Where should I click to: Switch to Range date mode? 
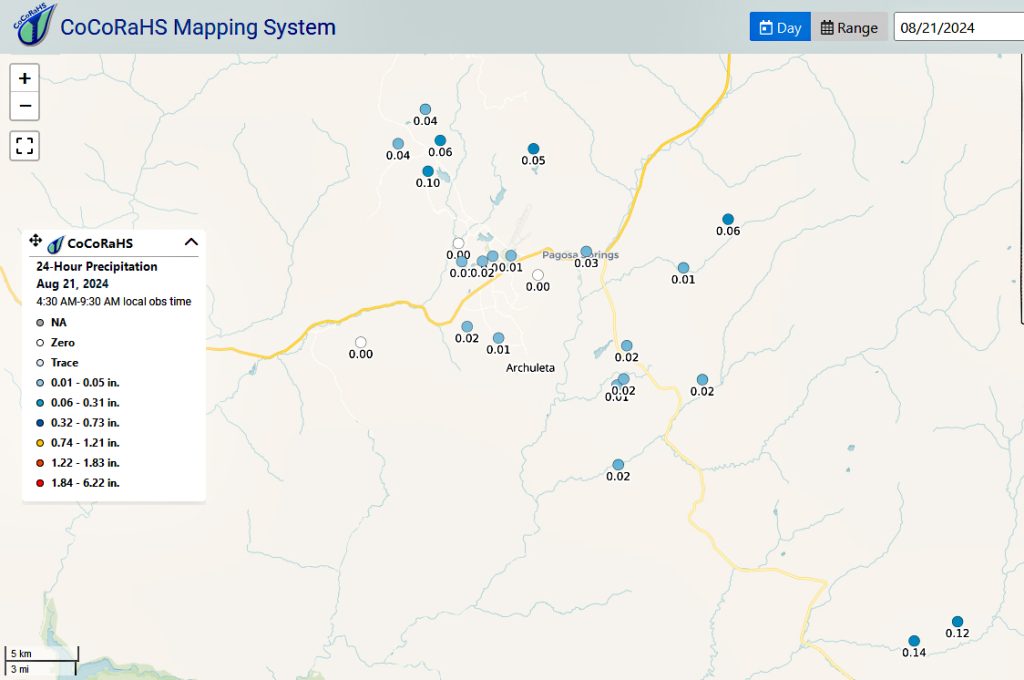[849, 27]
